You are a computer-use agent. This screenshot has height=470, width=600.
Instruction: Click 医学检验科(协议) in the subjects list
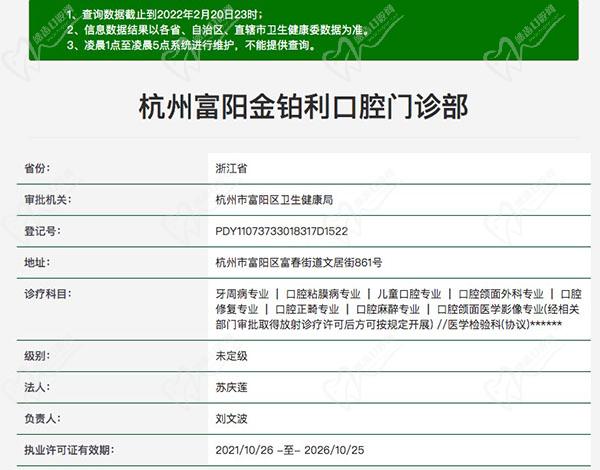489,325
